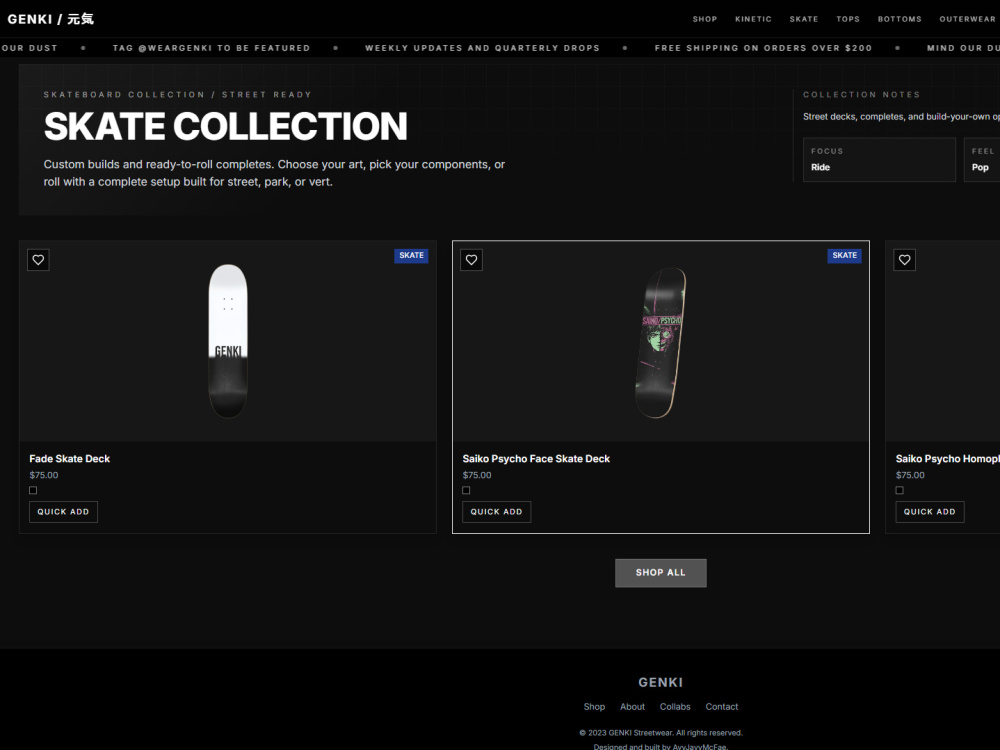Click the footer GENKI brand name

pyautogui.click(x=660, y=682)
